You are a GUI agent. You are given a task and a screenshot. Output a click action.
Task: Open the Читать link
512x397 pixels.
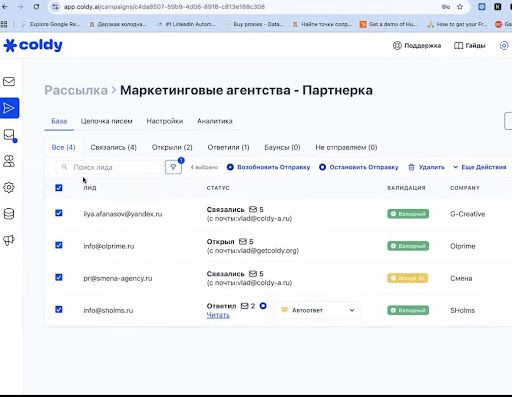[x=218, y=315]
